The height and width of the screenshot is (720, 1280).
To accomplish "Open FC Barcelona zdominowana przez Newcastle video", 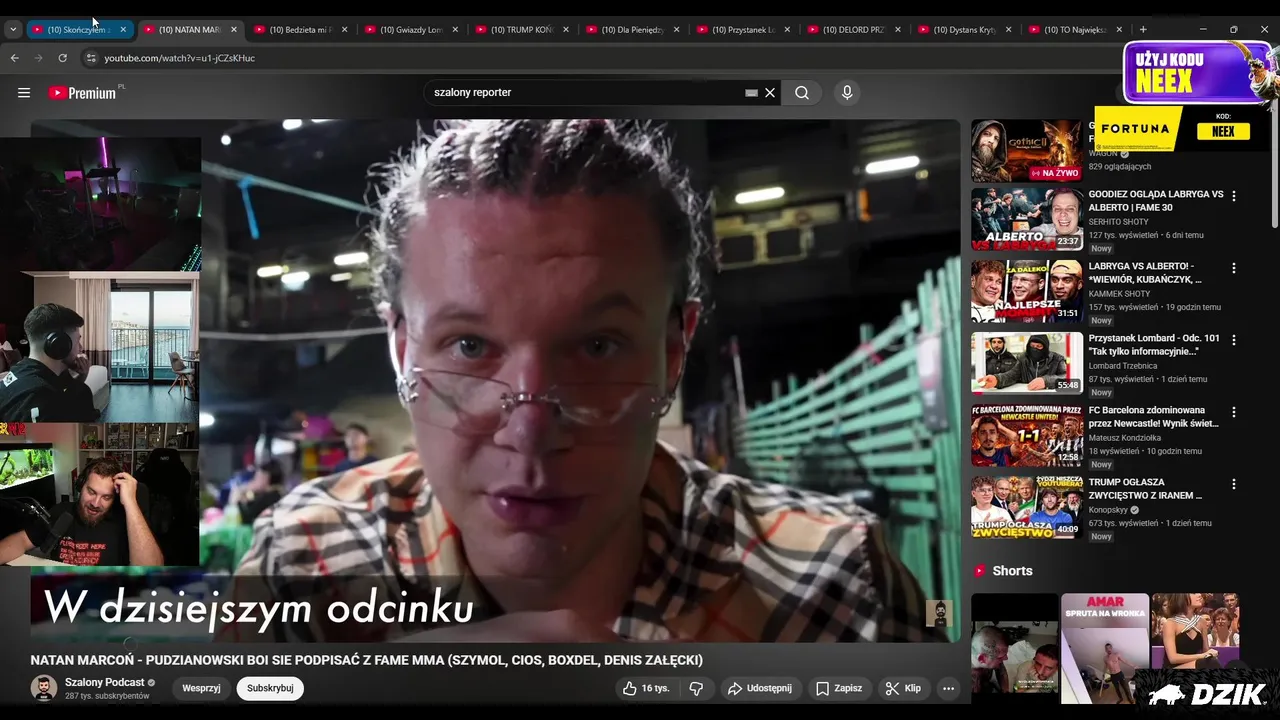I will [1154, 416].
